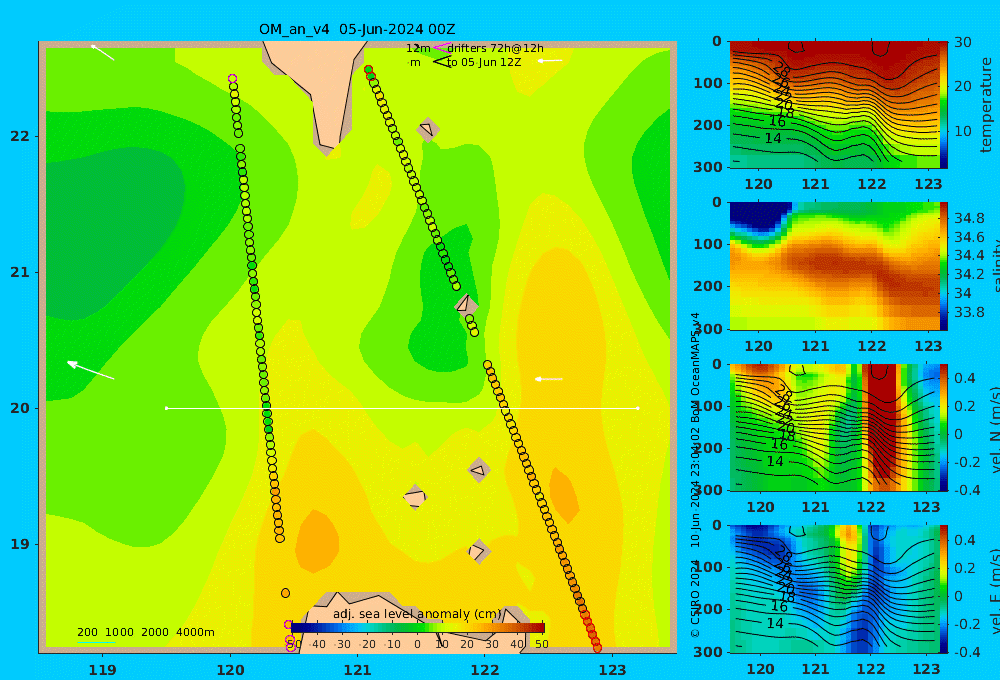Click the vertical temperature axis label

pos(987,105)
